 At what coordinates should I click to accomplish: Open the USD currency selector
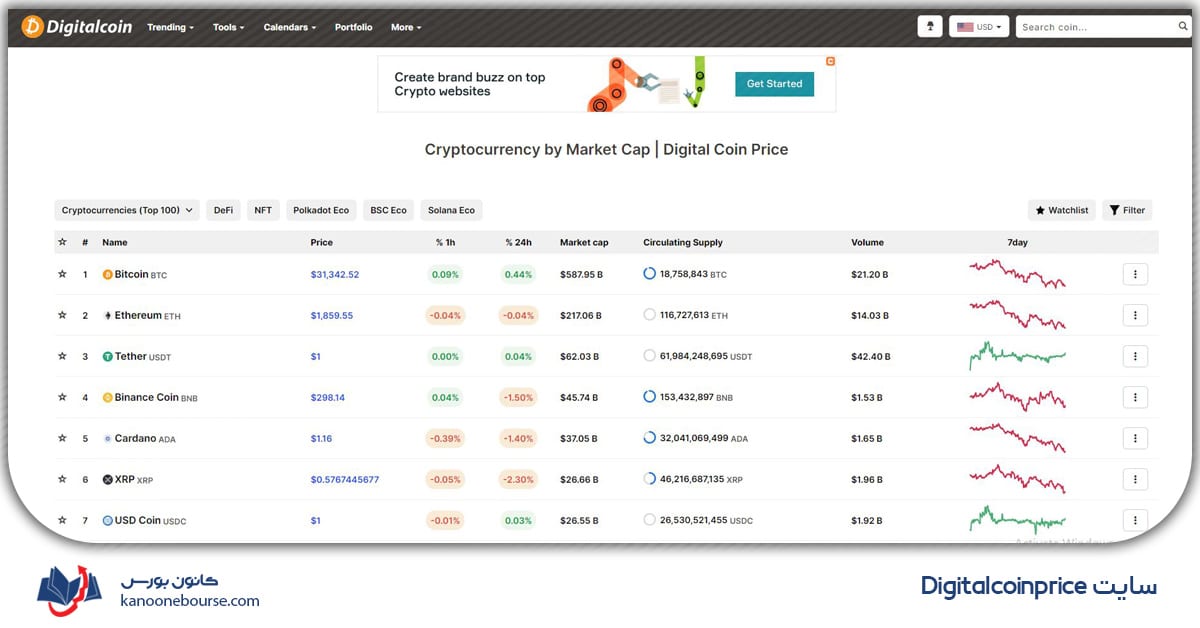click(x=979, y=27)
